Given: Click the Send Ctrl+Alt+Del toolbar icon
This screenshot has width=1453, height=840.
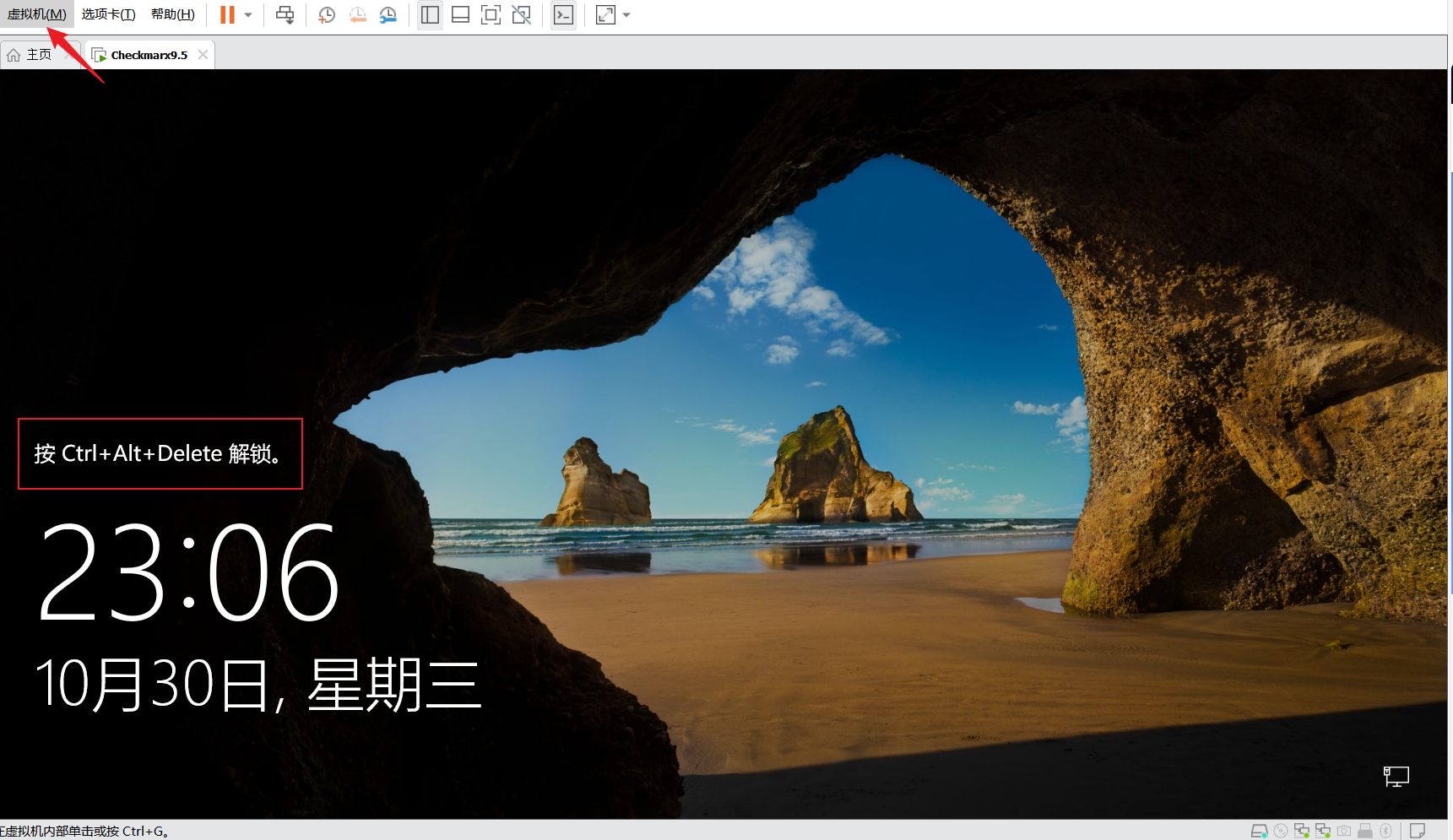Looking at the screenshot, I should [x=285, y=14].
